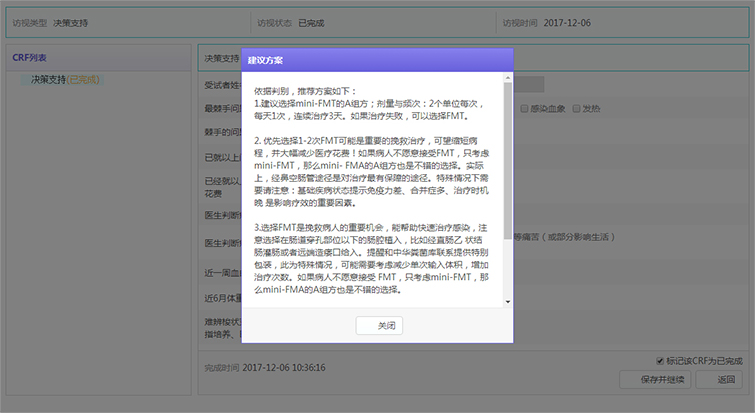Click the 完成时间 timestamp 2017-12-06 10:36:16
This screenshot has width=755, height=413.
click(x=284, y=367)
